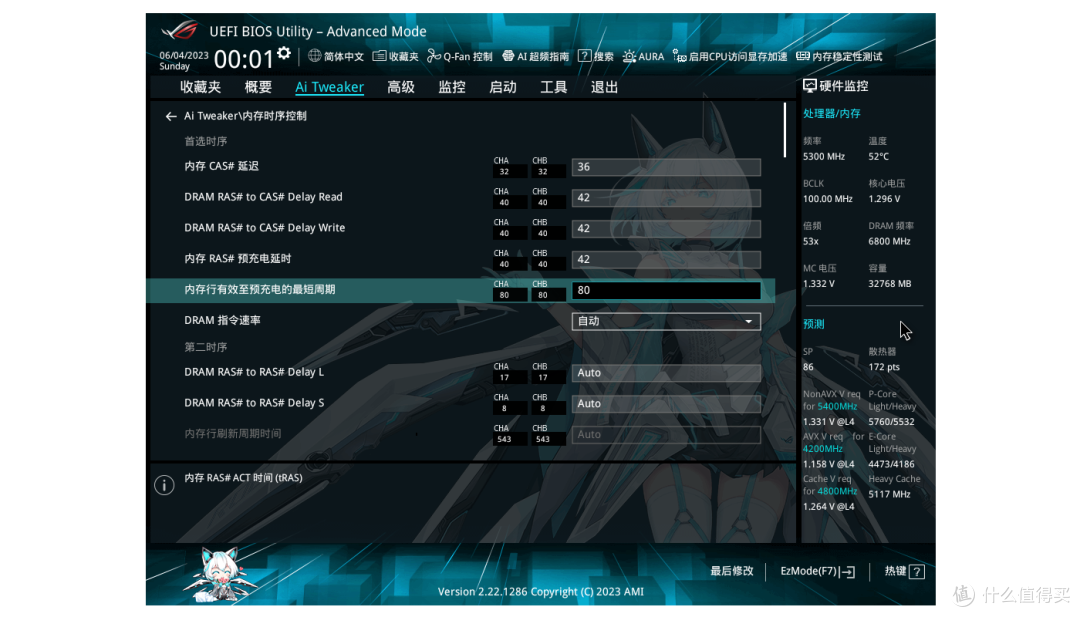Switch to EzMode(F7)
This screenshot has height=617, width=1080.
pos(817,571)
